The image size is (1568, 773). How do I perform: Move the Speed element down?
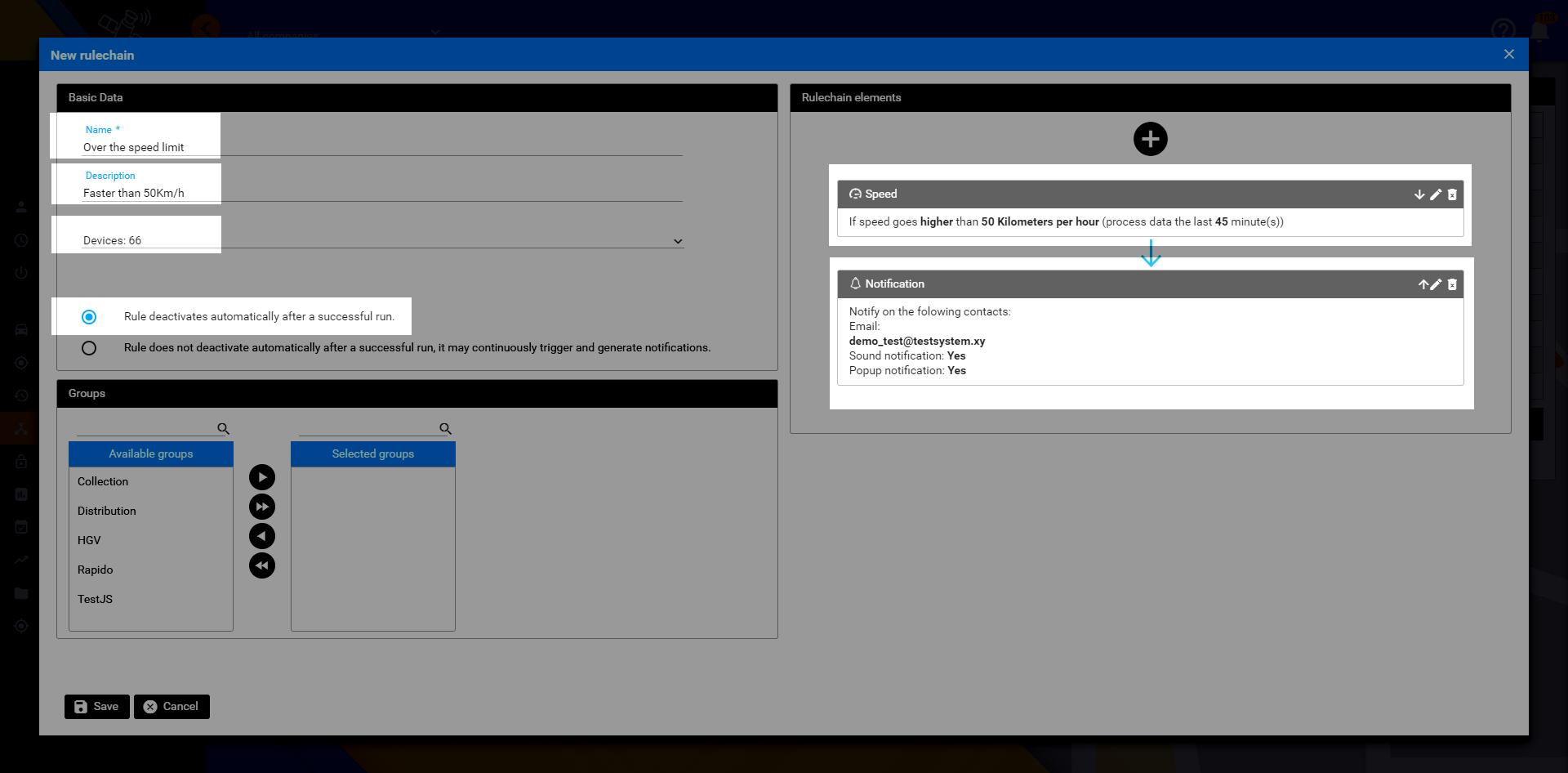(x=1419, y=194)
